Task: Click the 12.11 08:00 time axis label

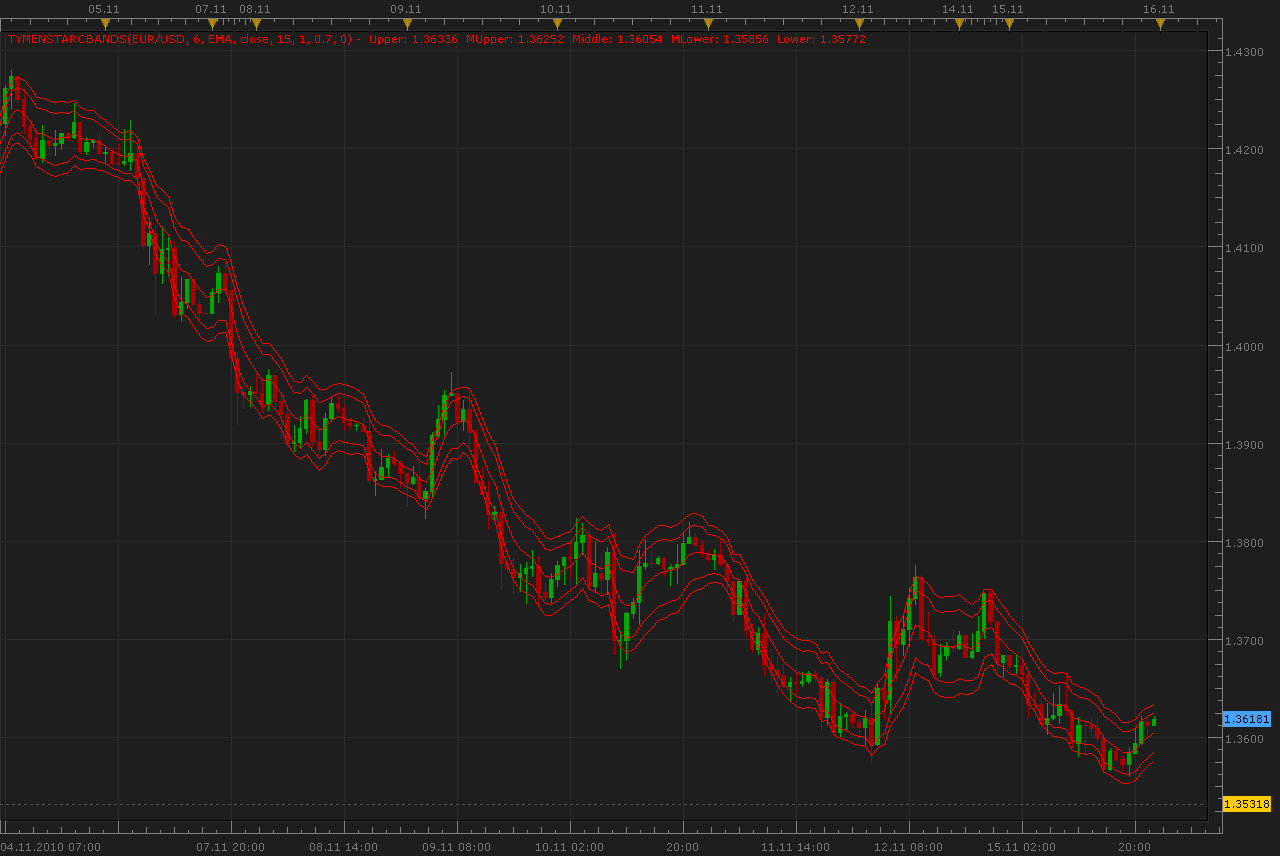Action: (908, 847)
